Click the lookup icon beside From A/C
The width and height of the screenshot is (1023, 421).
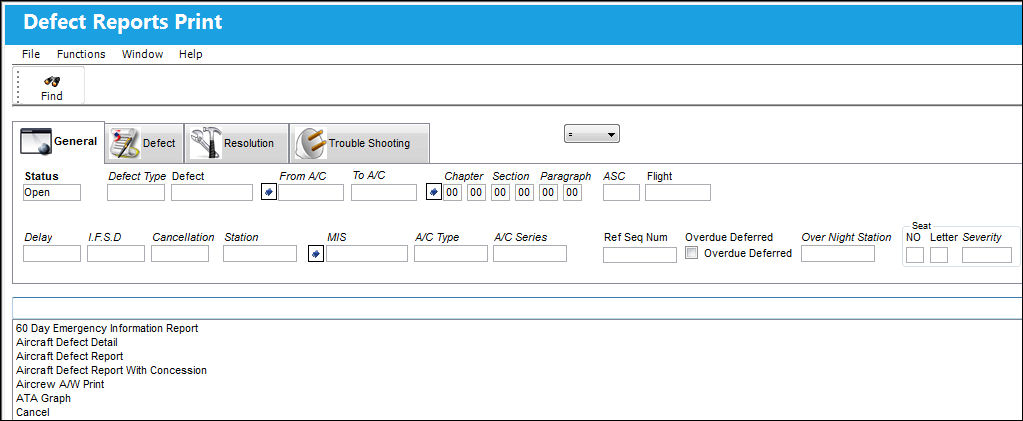point(269,193)
